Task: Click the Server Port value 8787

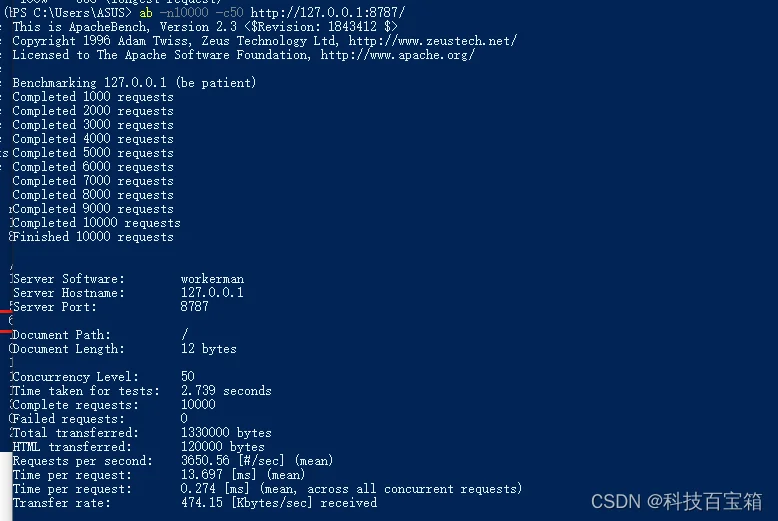Action: pos(194,307)
